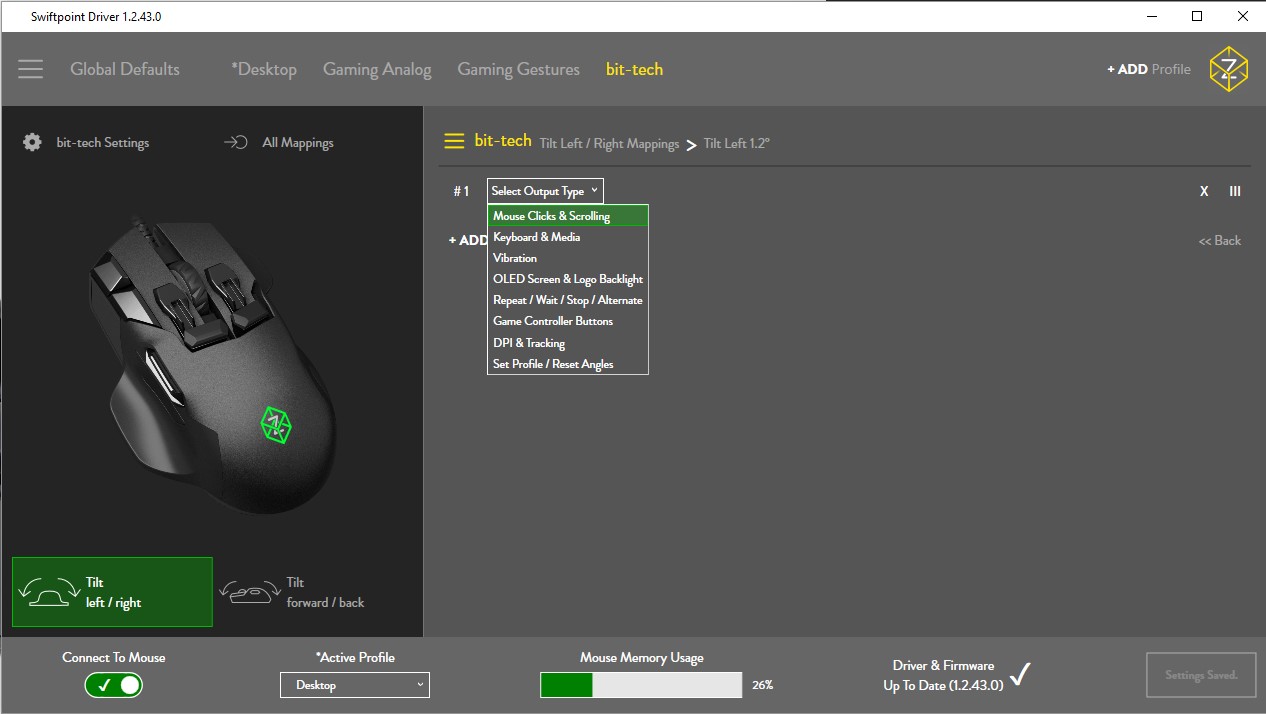This screenshot has width=1266, height=714.
Task: Choose Repeat / Wait / Stop / Alternate
Action: tap(568, 300)
